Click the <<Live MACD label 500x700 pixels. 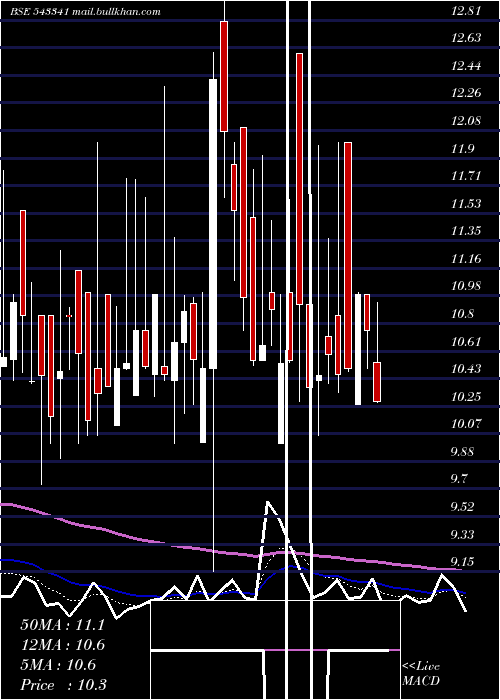(x=421, y=673)
